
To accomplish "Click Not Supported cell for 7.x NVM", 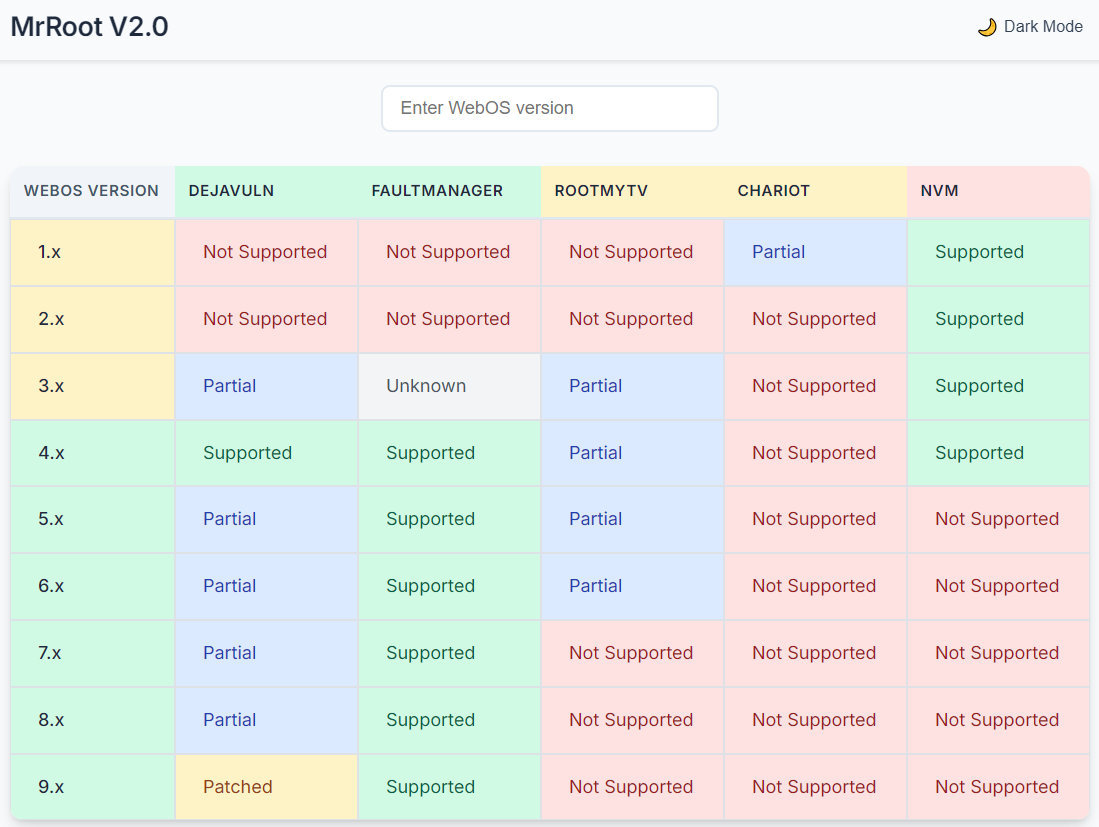I will pos(996,653).
